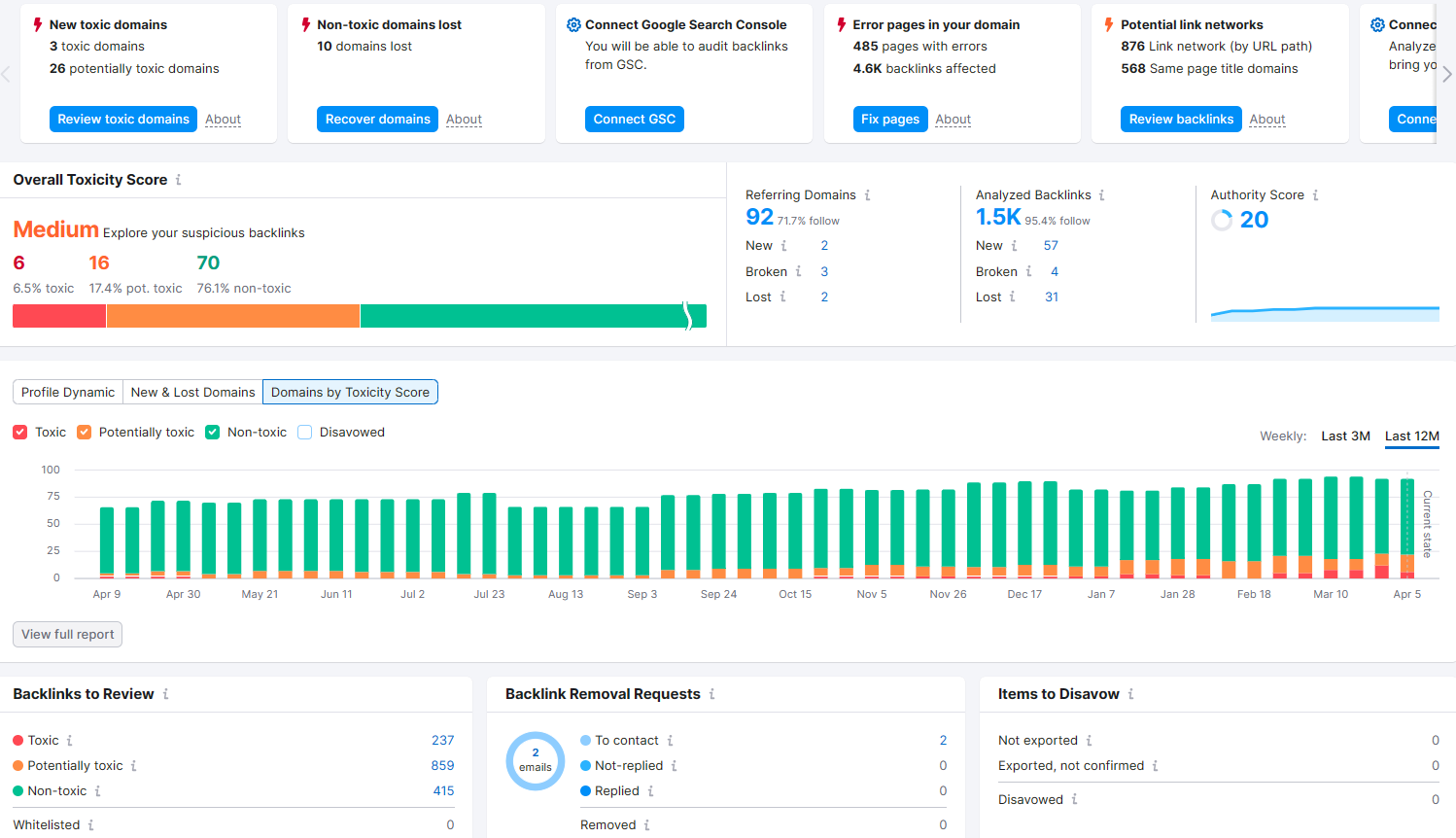Click info icon beside Analyzed Backlinks
Image resolution: width=1456 pixels, height=838 pixels.
tap(1101, 195)
